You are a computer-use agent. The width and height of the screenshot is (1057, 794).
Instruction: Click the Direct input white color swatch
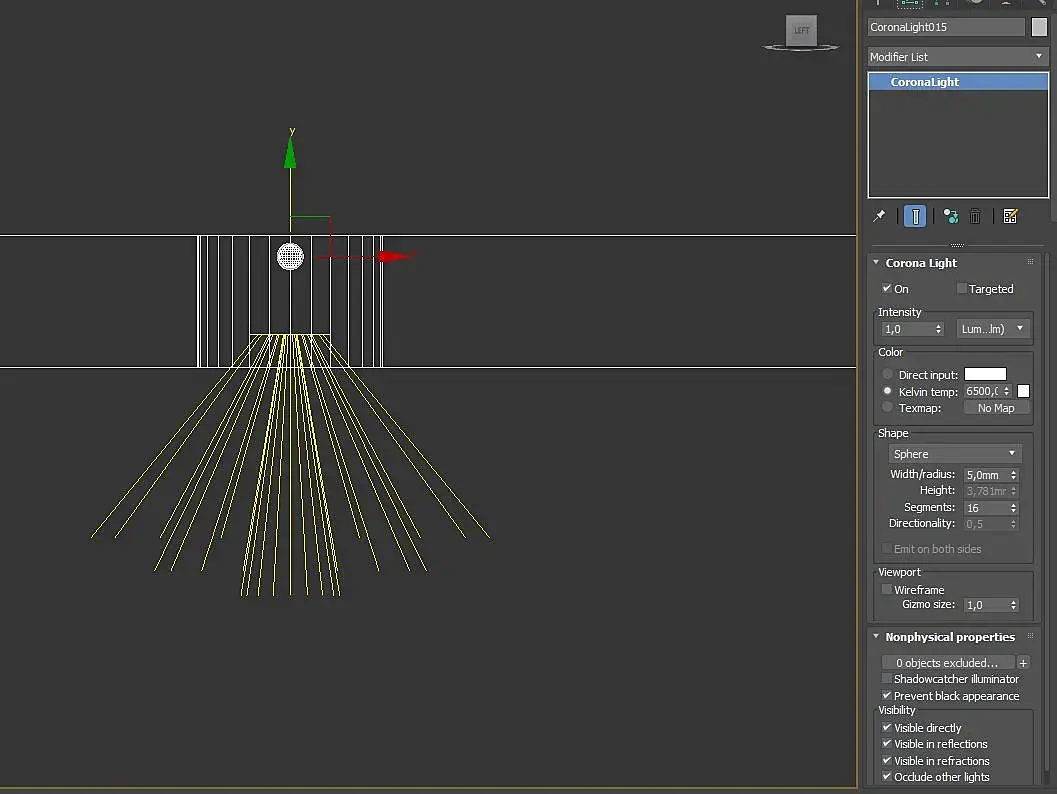[985, 375]
